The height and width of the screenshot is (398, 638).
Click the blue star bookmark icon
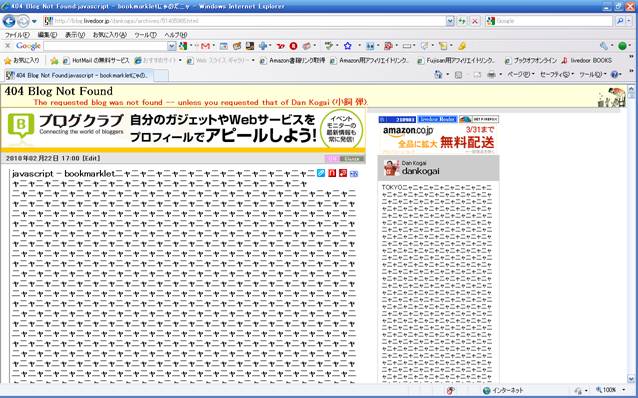(x=347, y=46)
